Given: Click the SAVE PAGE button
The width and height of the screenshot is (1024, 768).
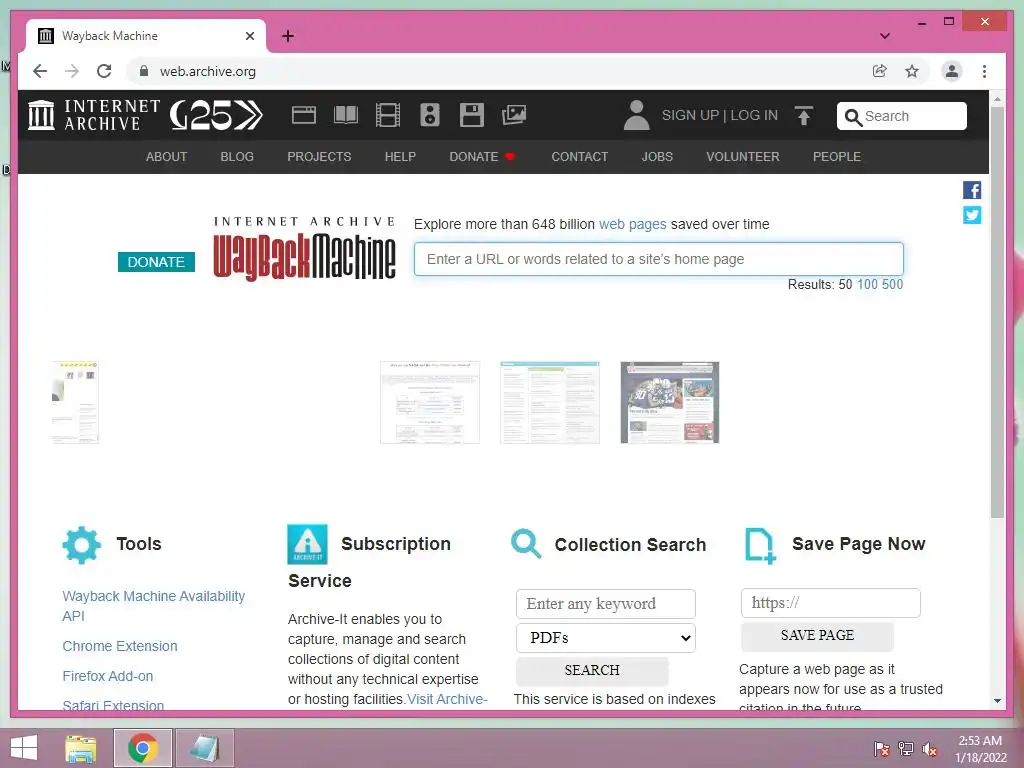Looking at the screenshot, I should point(817,635).
